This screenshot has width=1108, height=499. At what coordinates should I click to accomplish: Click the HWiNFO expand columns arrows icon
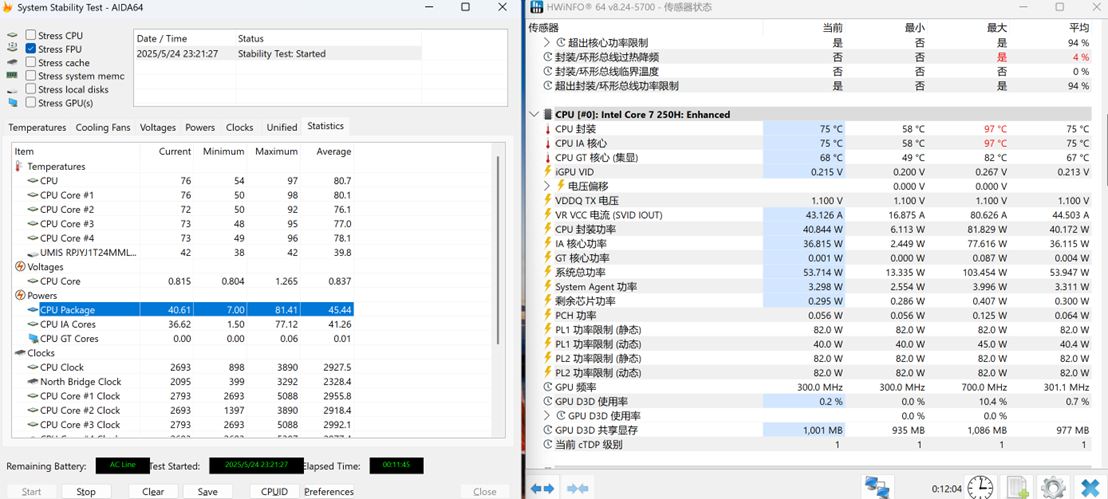point(542,488)
